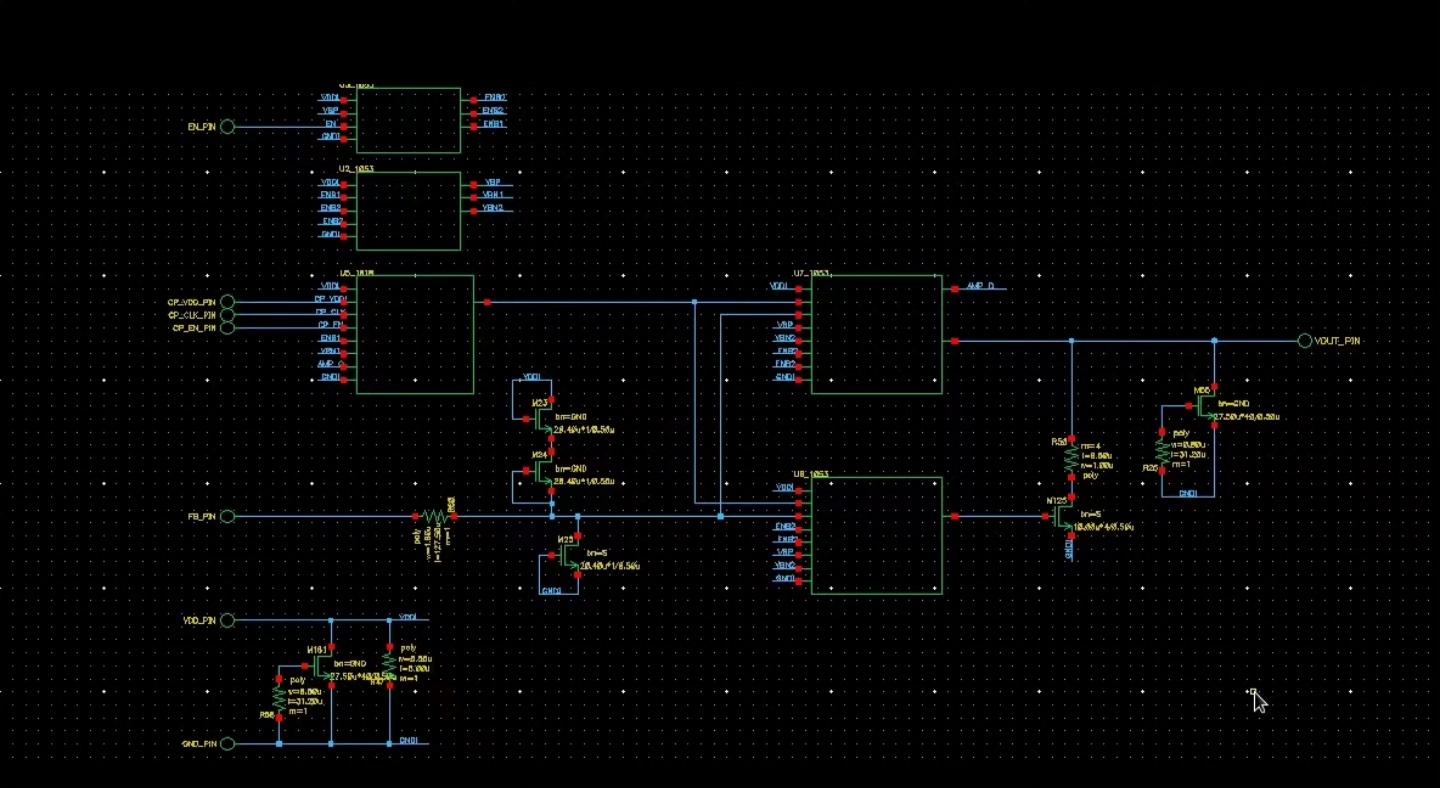This screenshot has height=788, width=1440.
Task: Select the CP_EN_PIN port circle
Action: [x=228, y=328]
